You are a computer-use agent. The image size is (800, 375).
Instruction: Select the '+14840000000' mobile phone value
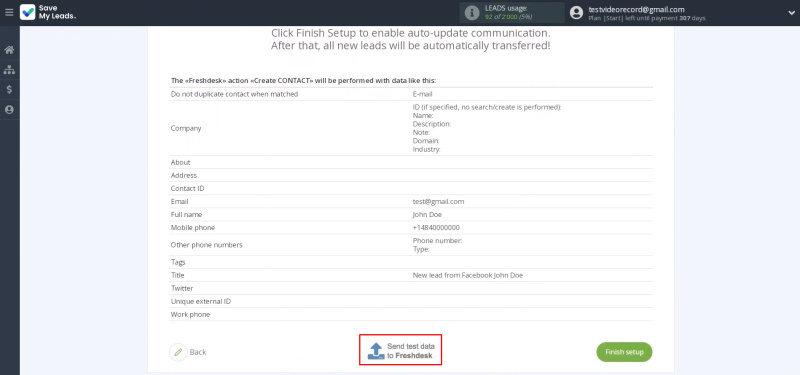436,228
